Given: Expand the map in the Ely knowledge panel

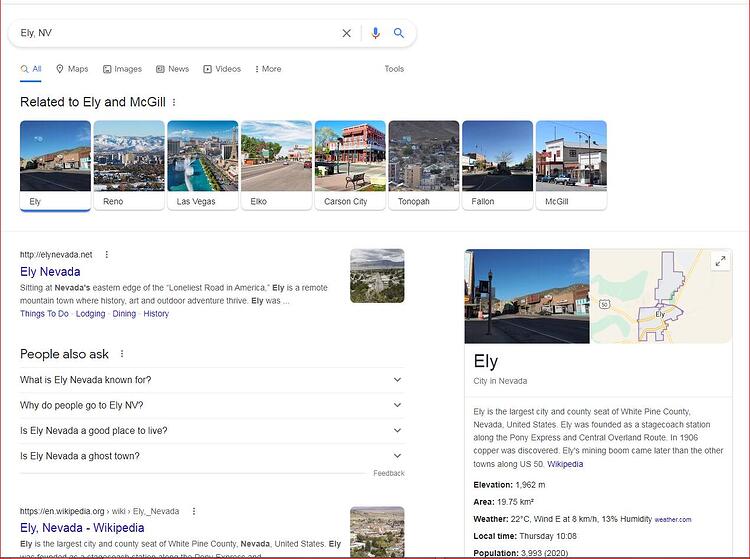Looking at the screenshot, I should [x=720, y=261].
